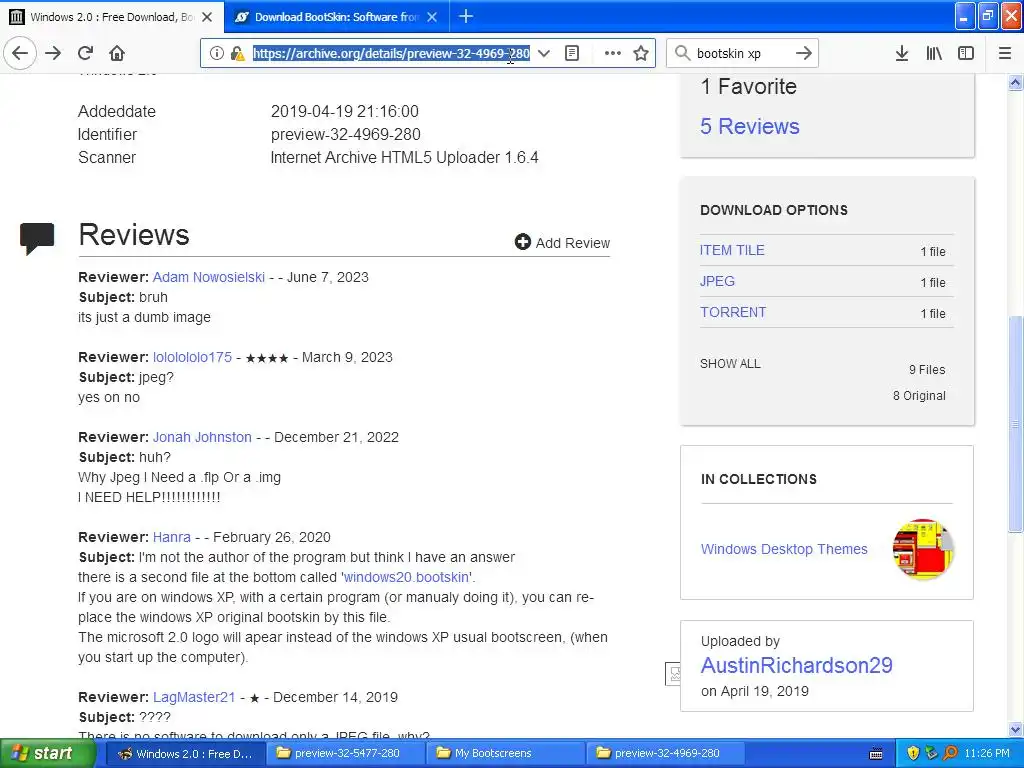Close the Windows 2.0 tab

207,17
